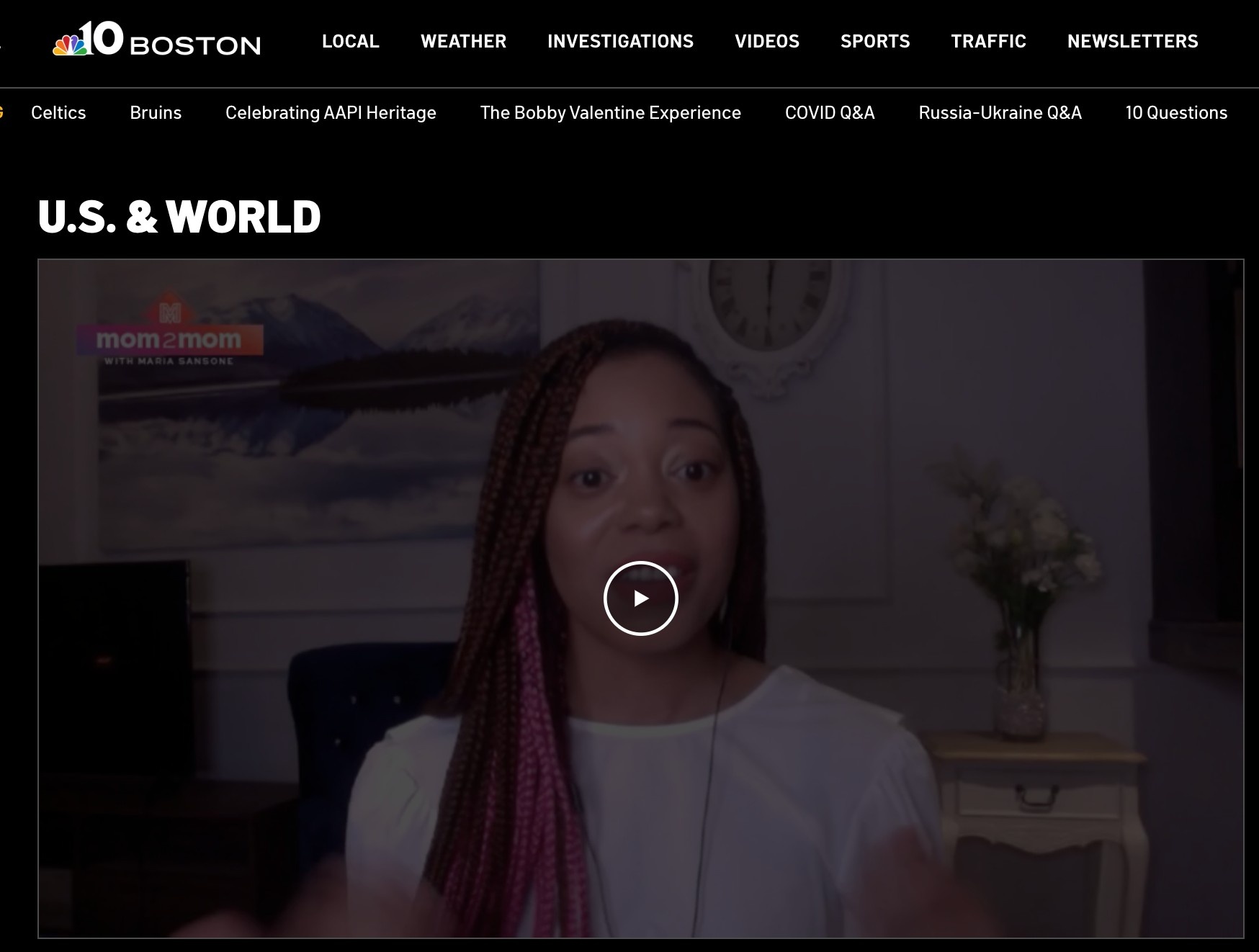The width and height of the screenshot is (1259, 952).
Task: Open the Local menu
Action: pos(351,41)
